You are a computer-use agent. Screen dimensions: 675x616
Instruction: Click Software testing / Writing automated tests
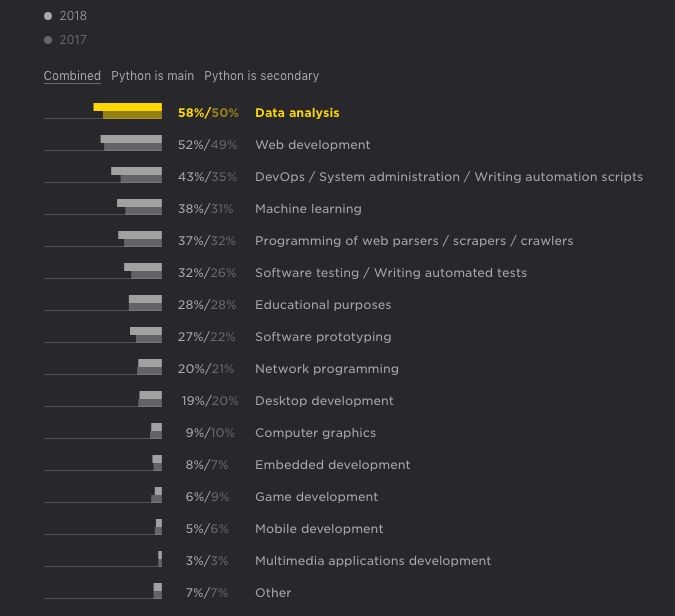click(x=391, y=273)
